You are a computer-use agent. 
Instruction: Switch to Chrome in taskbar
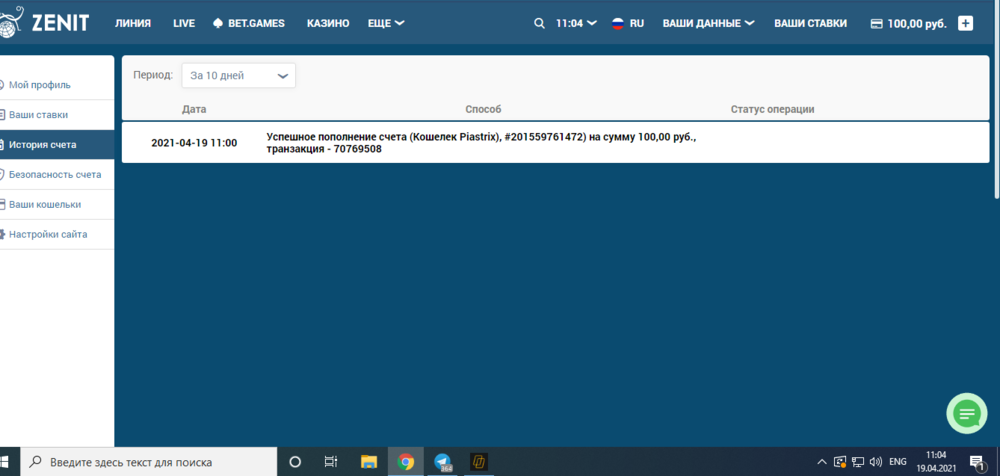tap(406, 462)
